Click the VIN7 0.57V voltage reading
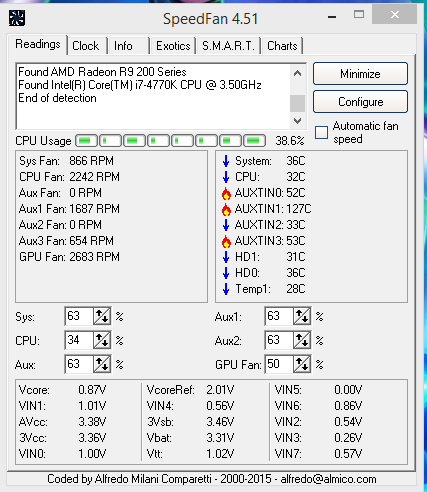This screenshot has width=427, height=492. [318, 454]
